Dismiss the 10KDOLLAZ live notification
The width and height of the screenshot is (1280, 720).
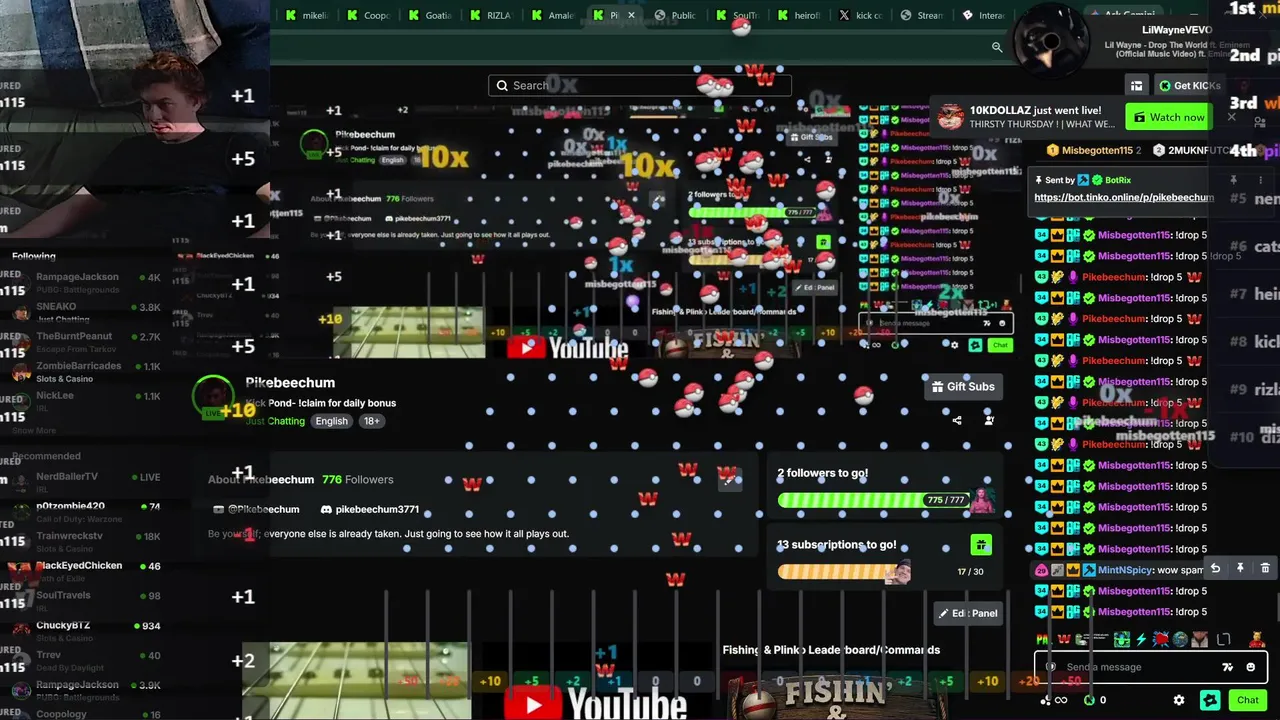1232,117
